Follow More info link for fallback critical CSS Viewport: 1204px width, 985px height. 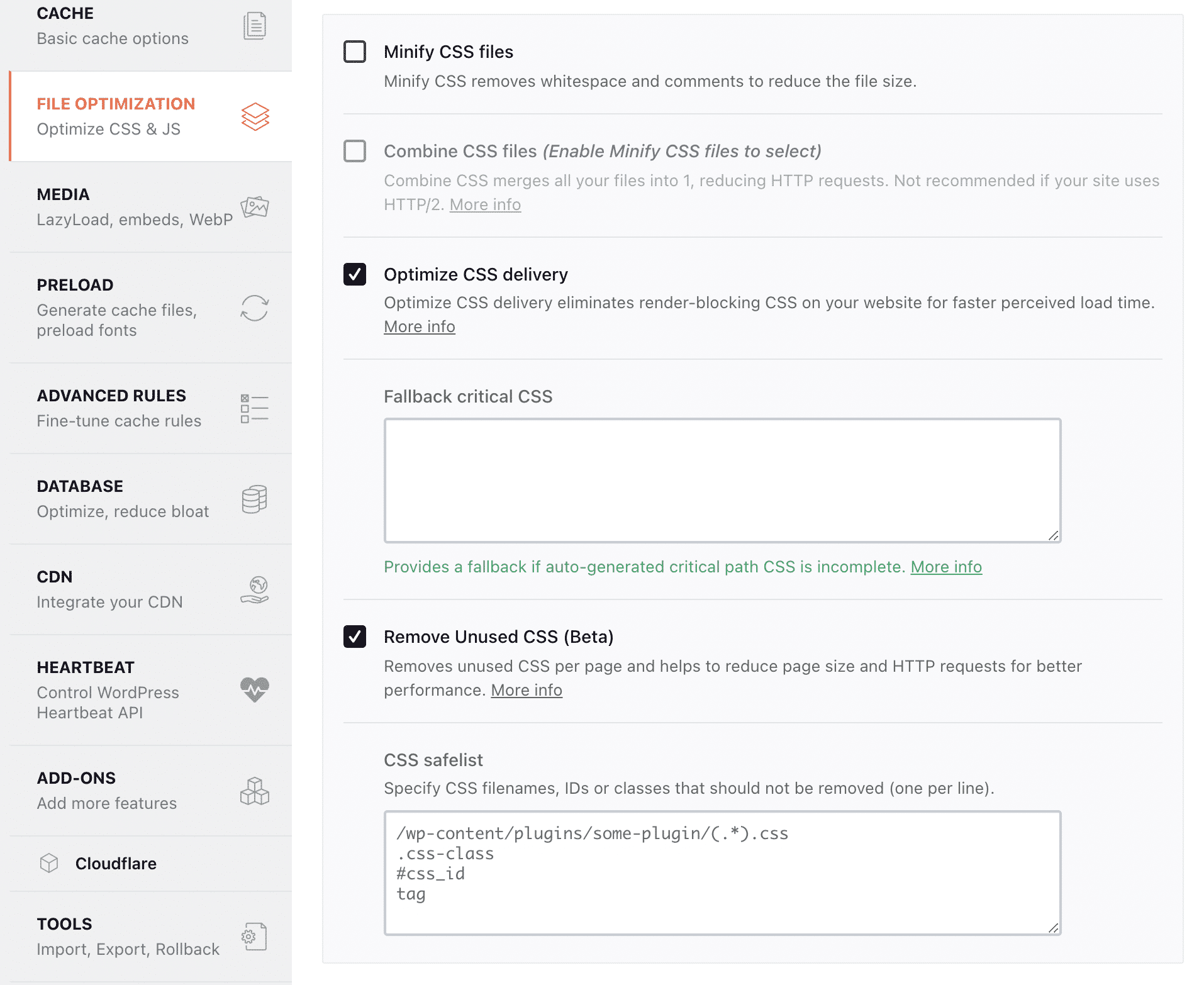(946, 567)
